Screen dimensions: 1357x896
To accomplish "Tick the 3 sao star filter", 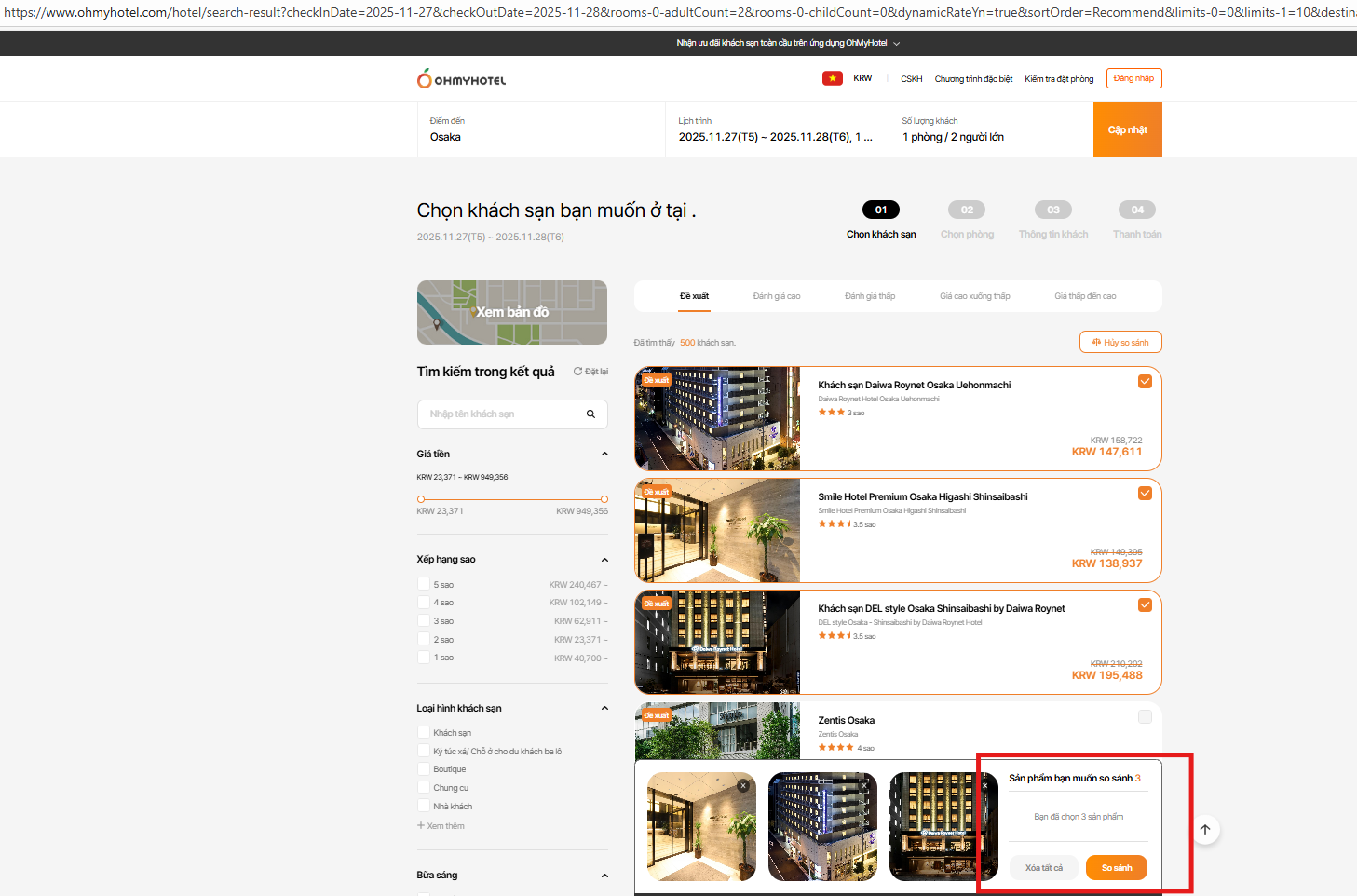I will pyautogui.click(x=424, y=621).
